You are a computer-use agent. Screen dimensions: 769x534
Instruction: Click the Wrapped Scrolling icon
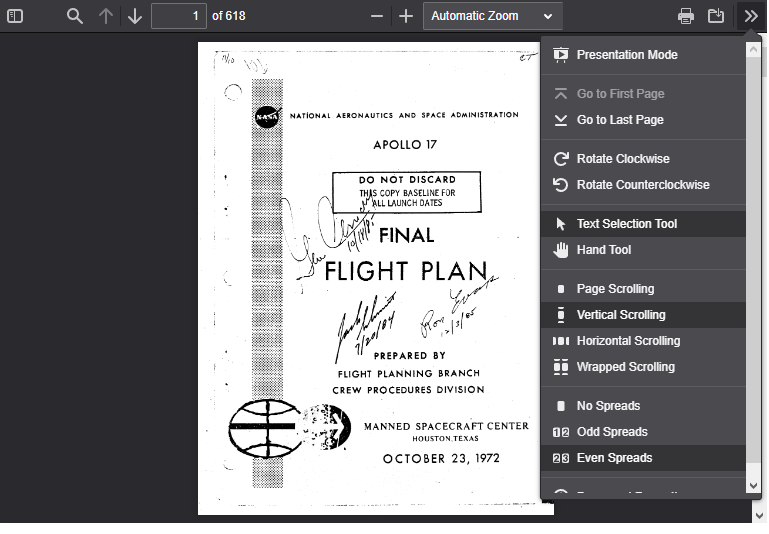(561, 367)
